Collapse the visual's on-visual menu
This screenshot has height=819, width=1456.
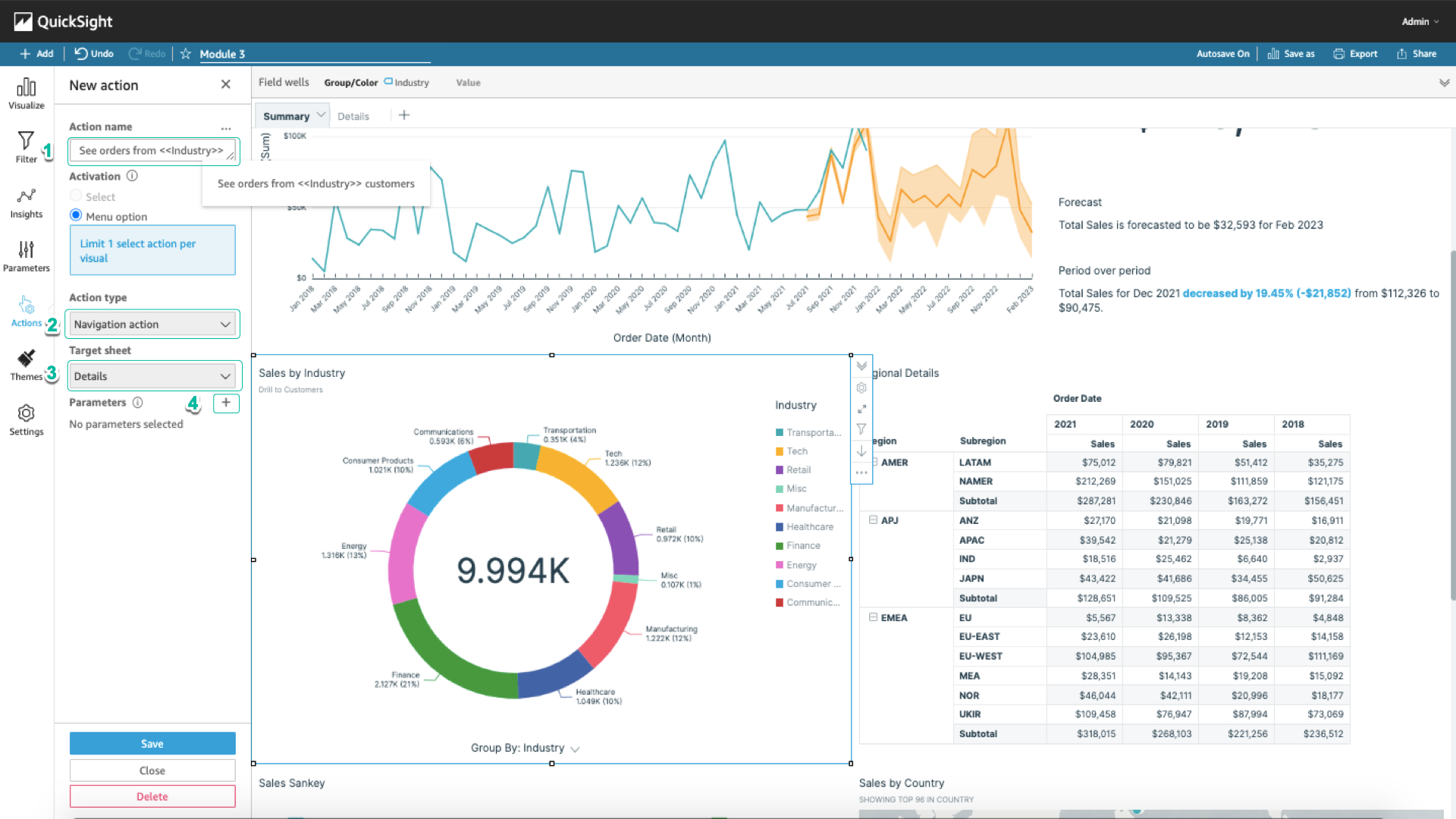(x=861, y=366)
